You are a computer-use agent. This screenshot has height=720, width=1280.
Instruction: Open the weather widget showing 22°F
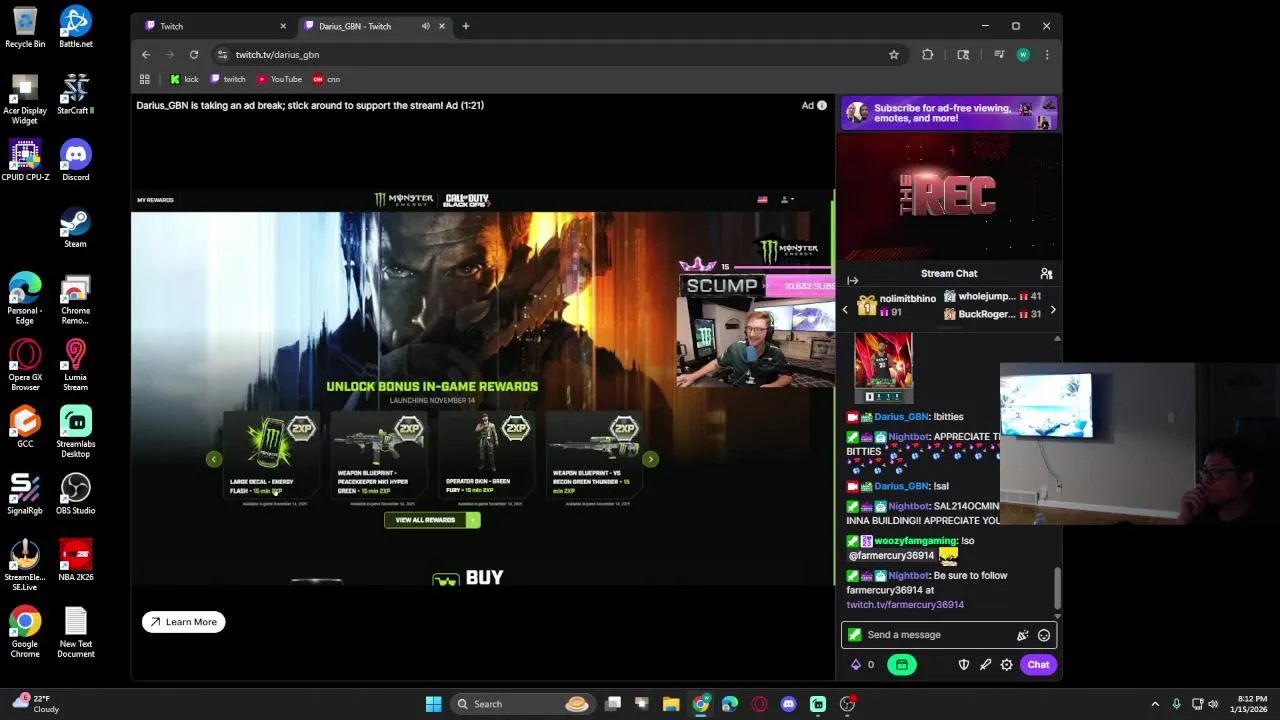(36, 704)
